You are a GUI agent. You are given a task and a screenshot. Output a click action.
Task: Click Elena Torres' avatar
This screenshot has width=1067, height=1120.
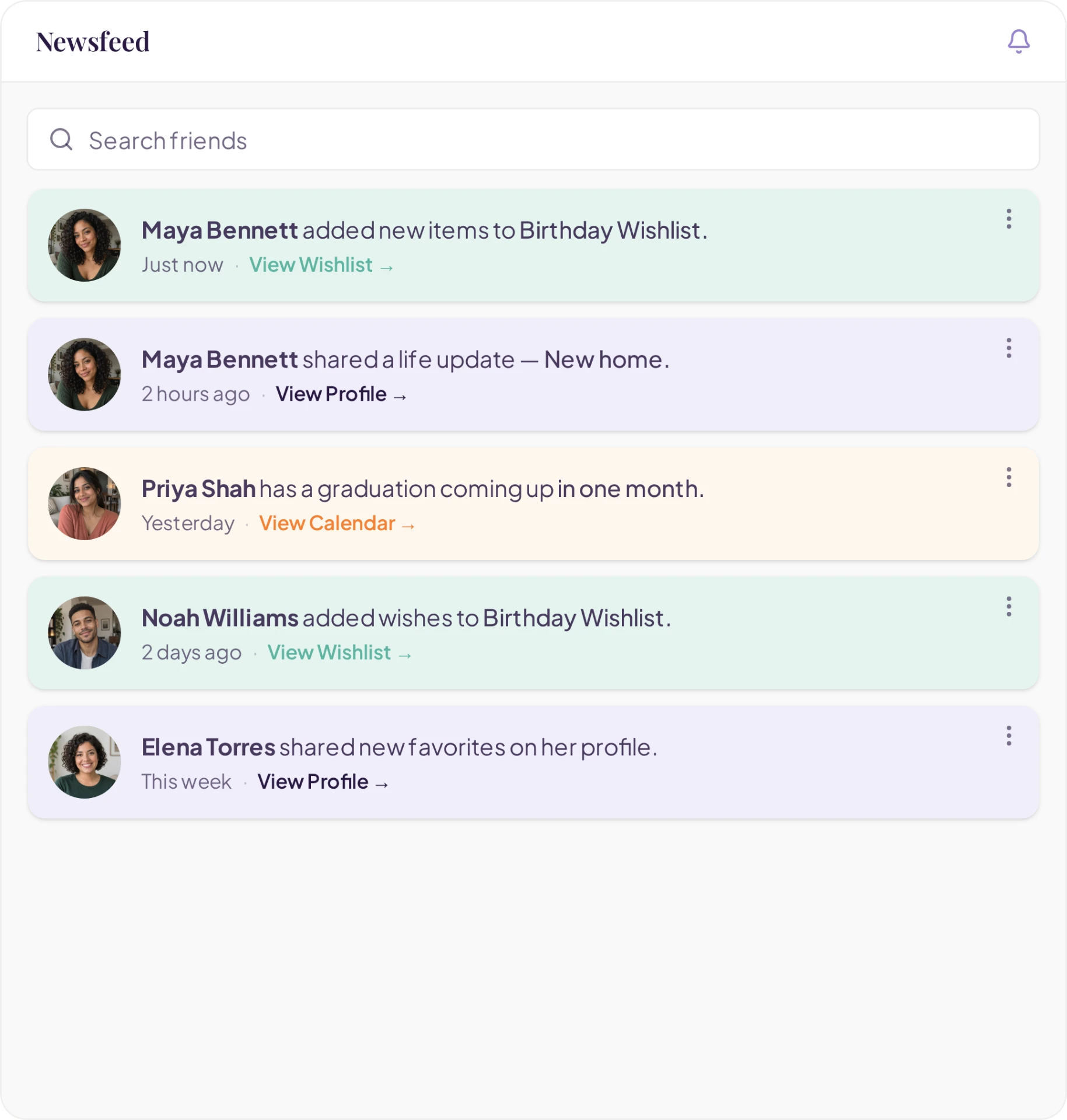click(85, 762)
